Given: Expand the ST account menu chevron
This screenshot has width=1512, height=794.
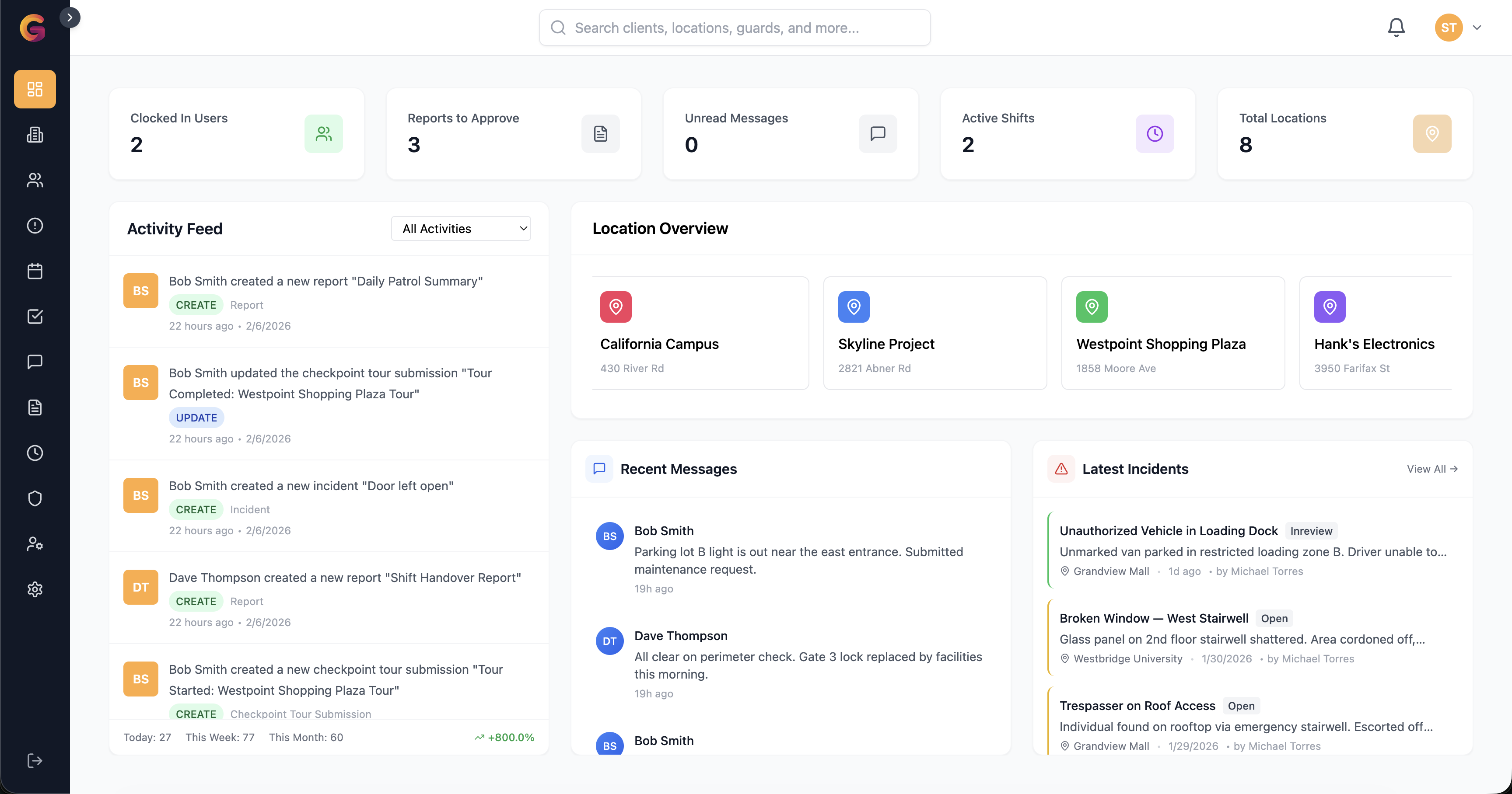Looking at the screenshot, I should 1478,27.
